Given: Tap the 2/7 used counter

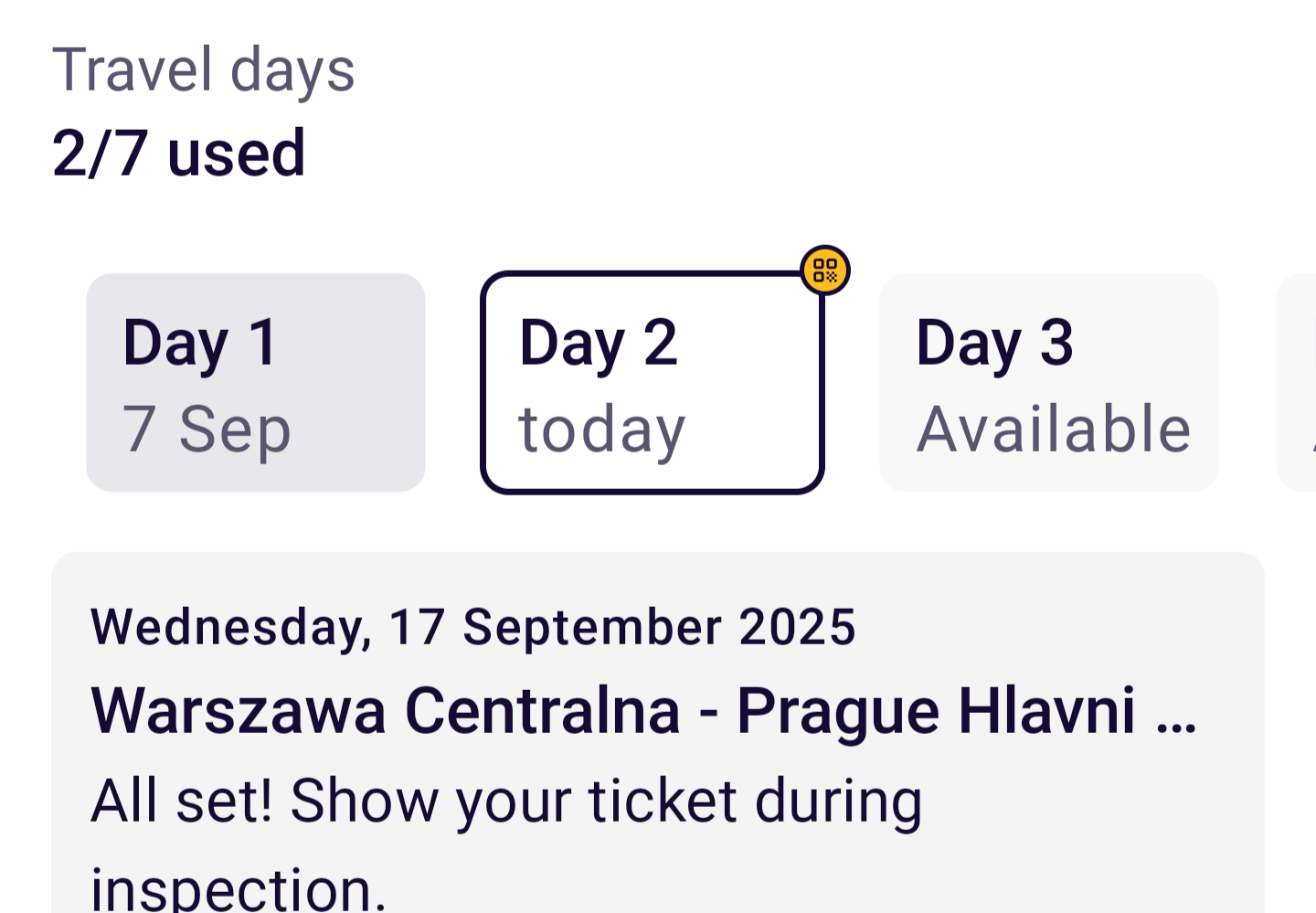Looking at the screenshot, I should (x=178, y=153).
